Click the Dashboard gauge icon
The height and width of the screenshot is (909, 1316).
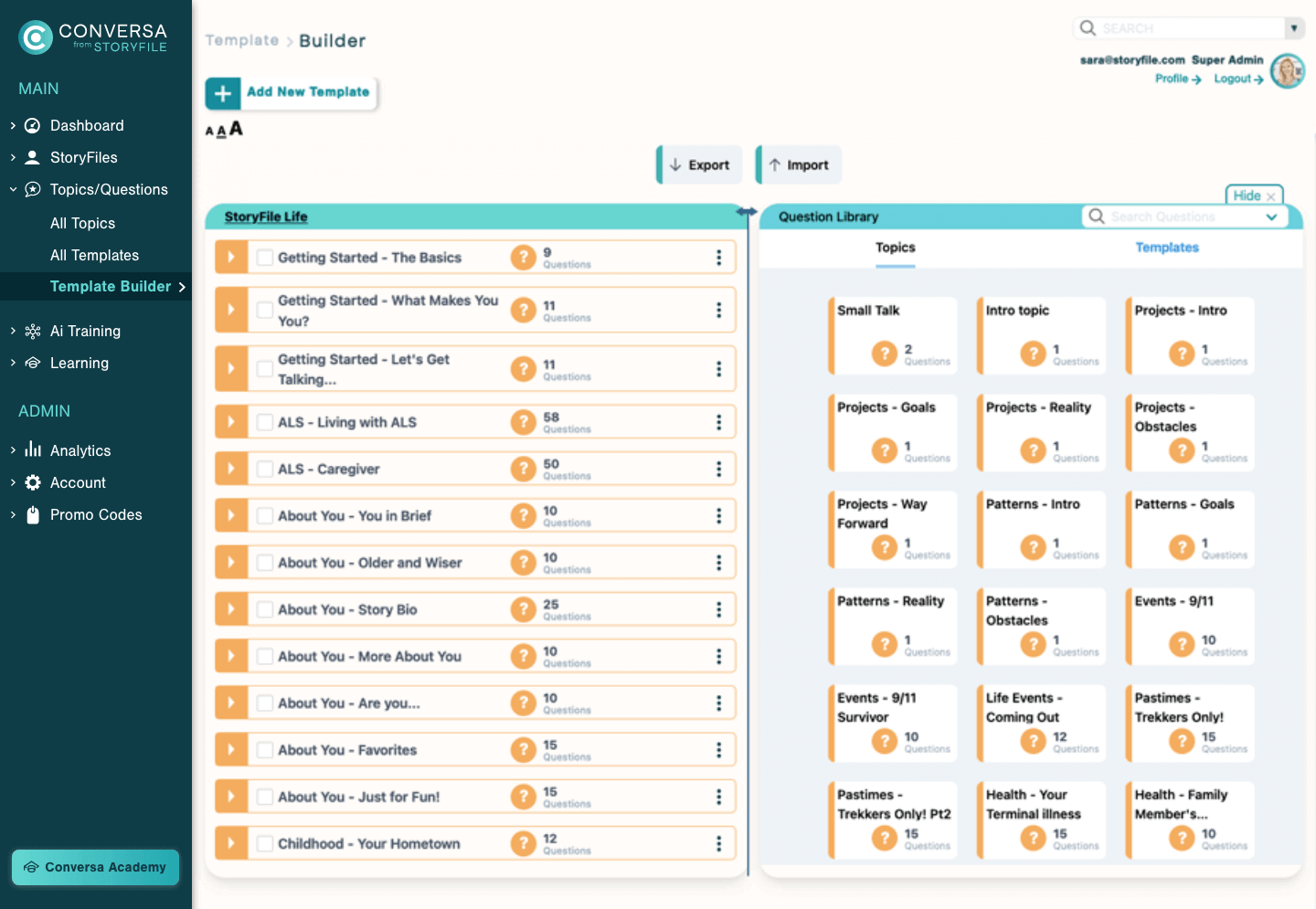(x=33, y=125)
